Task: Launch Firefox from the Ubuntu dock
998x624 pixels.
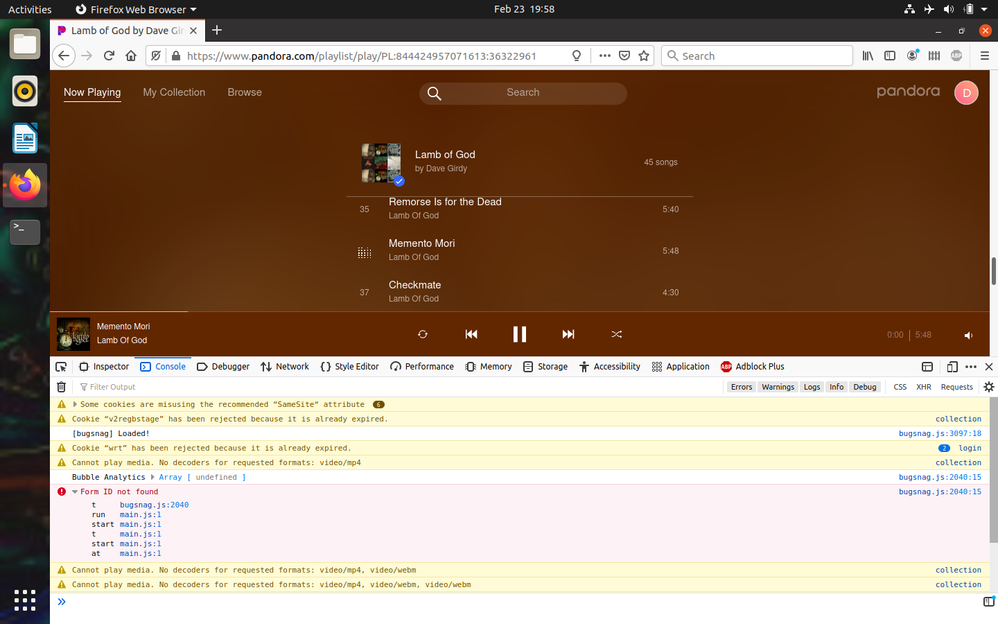Action: tap(24, 185)
